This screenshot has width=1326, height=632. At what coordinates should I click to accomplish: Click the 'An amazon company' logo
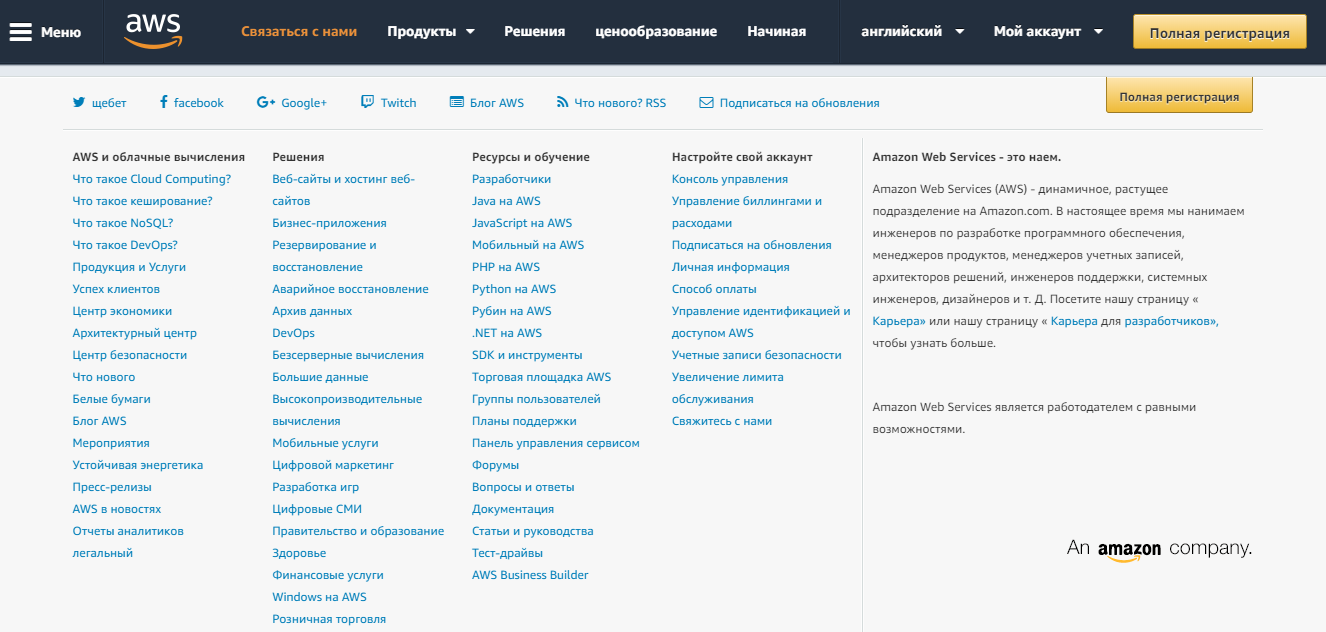pyautogui.click(x=1159, y=549)
